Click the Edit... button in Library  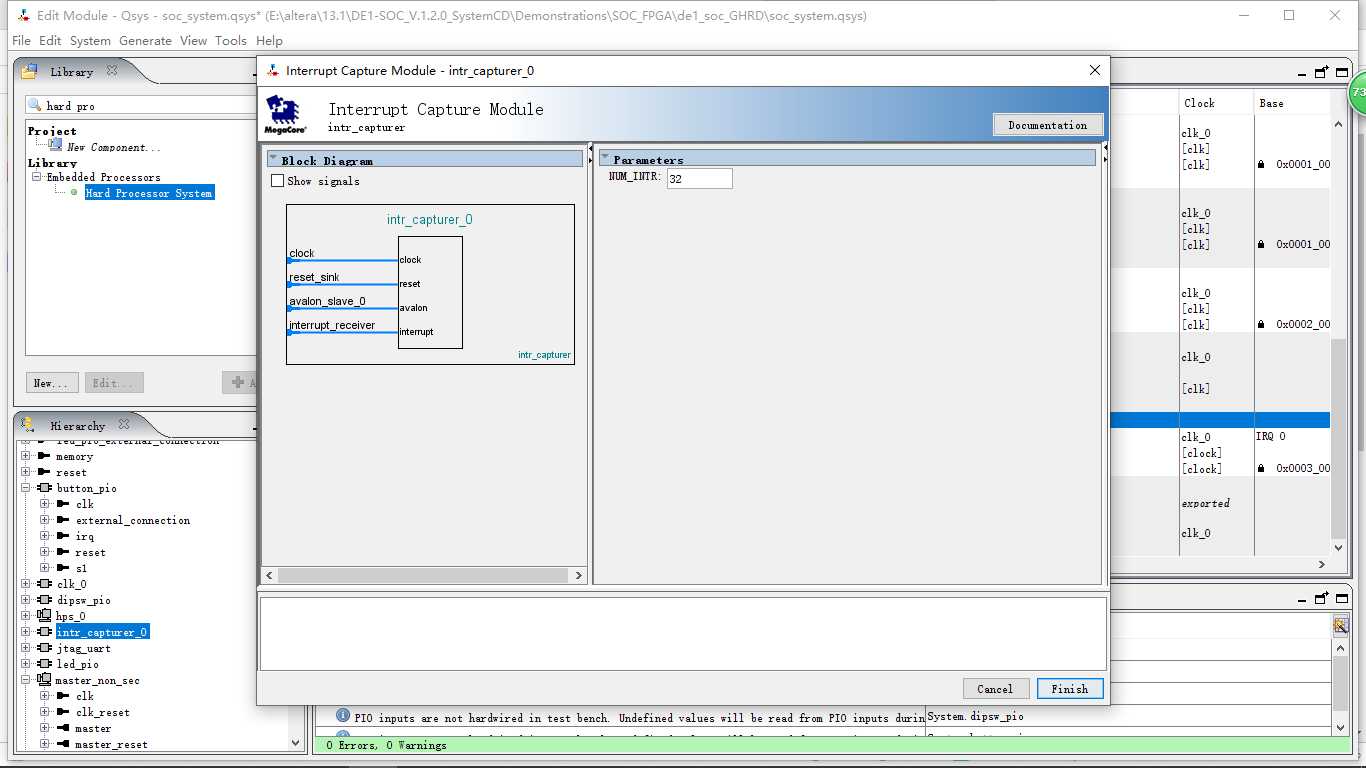coord(114,383)
